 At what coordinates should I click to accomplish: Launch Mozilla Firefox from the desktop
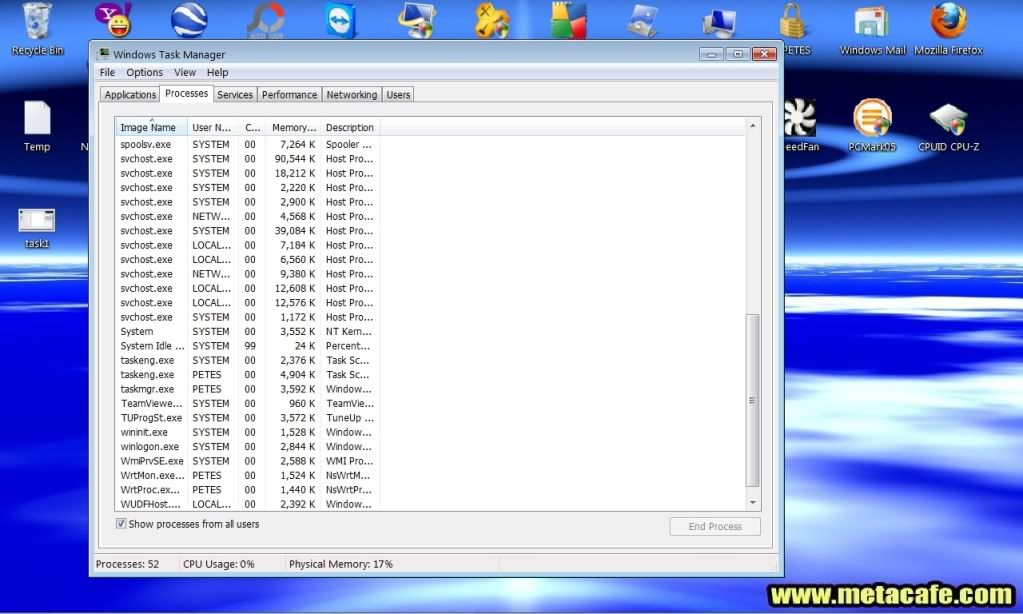948,22
